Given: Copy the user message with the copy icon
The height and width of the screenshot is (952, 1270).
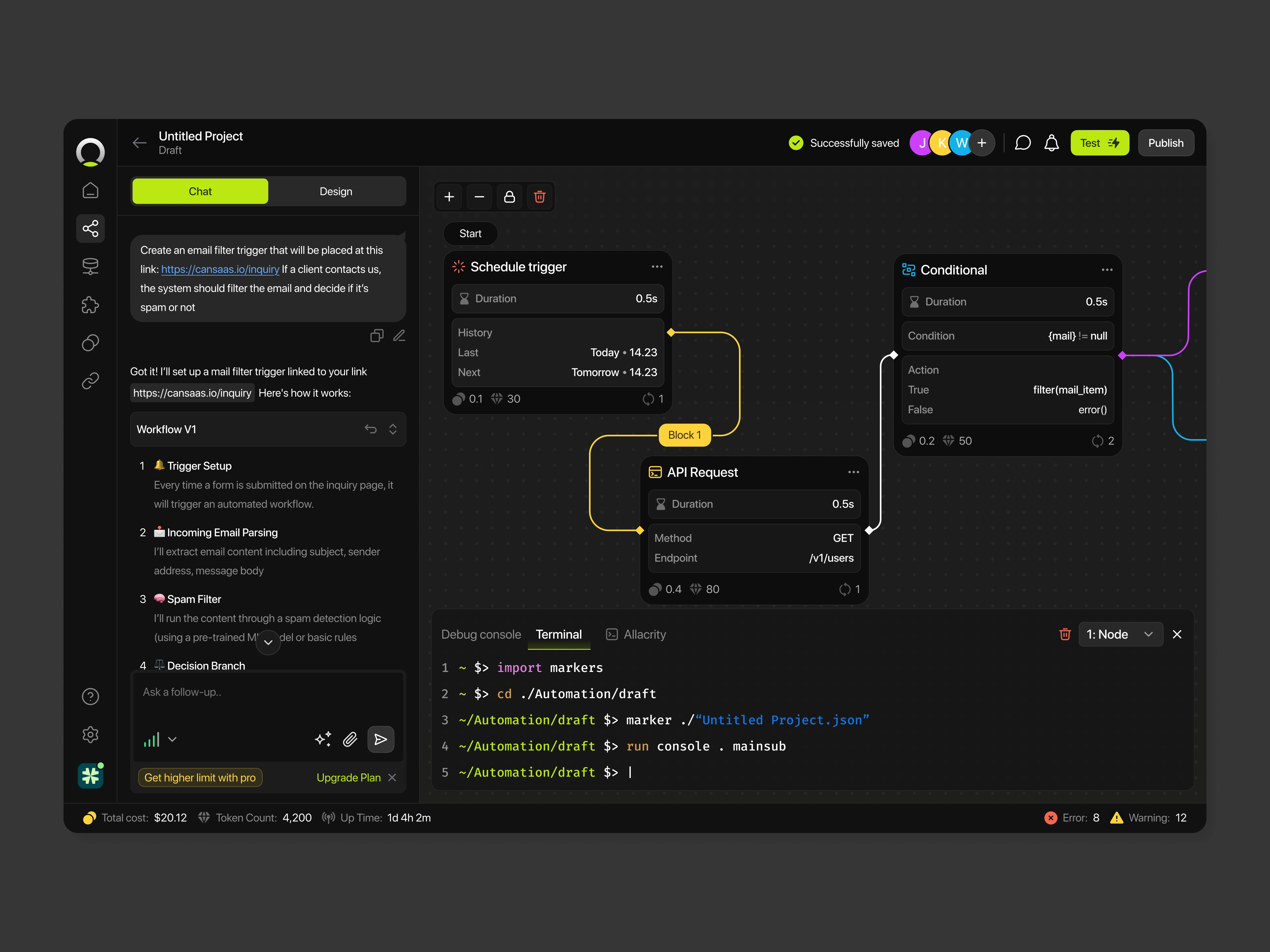Looking at the screenshot, I should [x=377, y=336].
